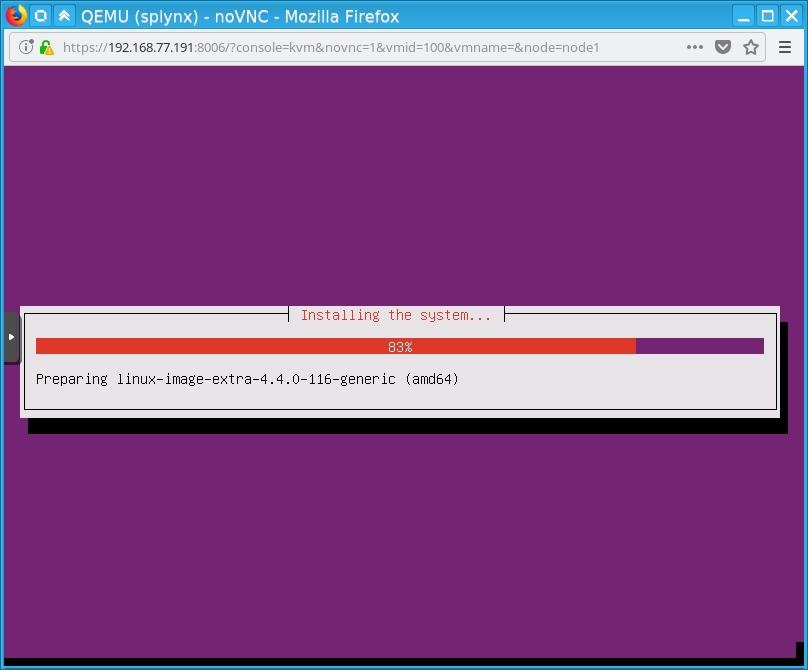Toggle window sticky button in title bar
Image resolution: width=808 pixels, height=670 pixels.
[x=40, y=16]
